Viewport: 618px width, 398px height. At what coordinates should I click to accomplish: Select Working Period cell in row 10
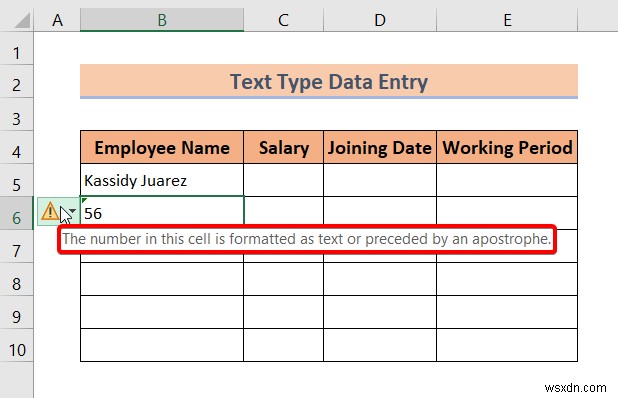coord(507,345)
